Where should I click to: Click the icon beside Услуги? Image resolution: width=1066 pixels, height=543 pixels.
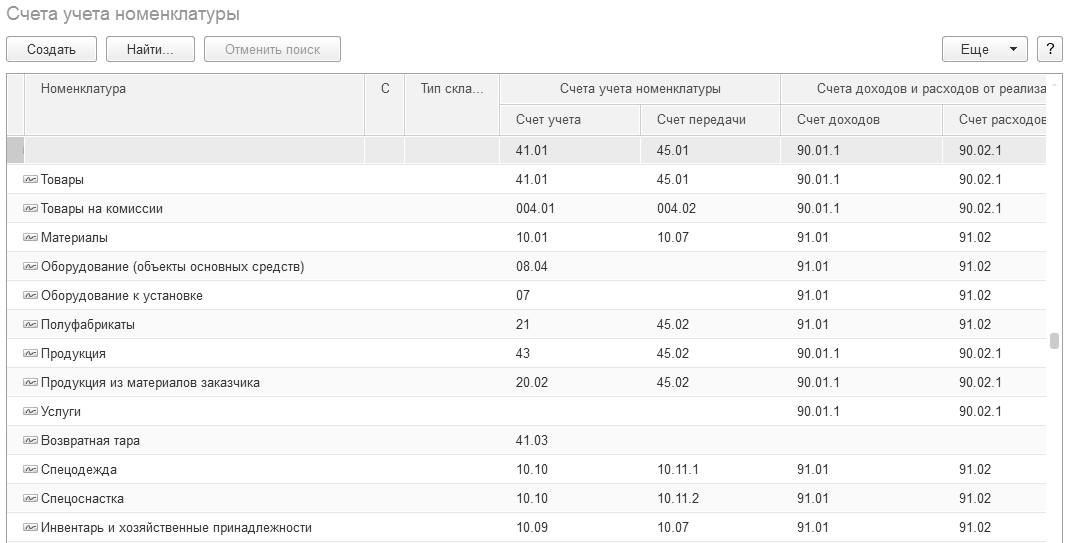tap(30, 412)
